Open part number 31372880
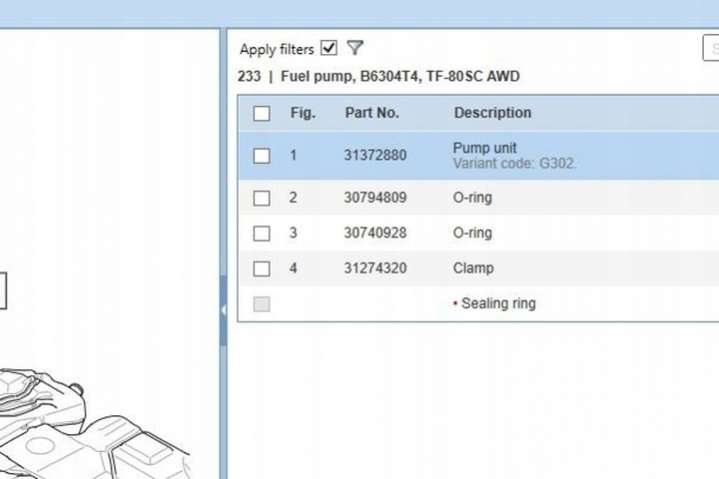This screenshot has height=479, width=719. pyautogui.click(x=375, y=155)
